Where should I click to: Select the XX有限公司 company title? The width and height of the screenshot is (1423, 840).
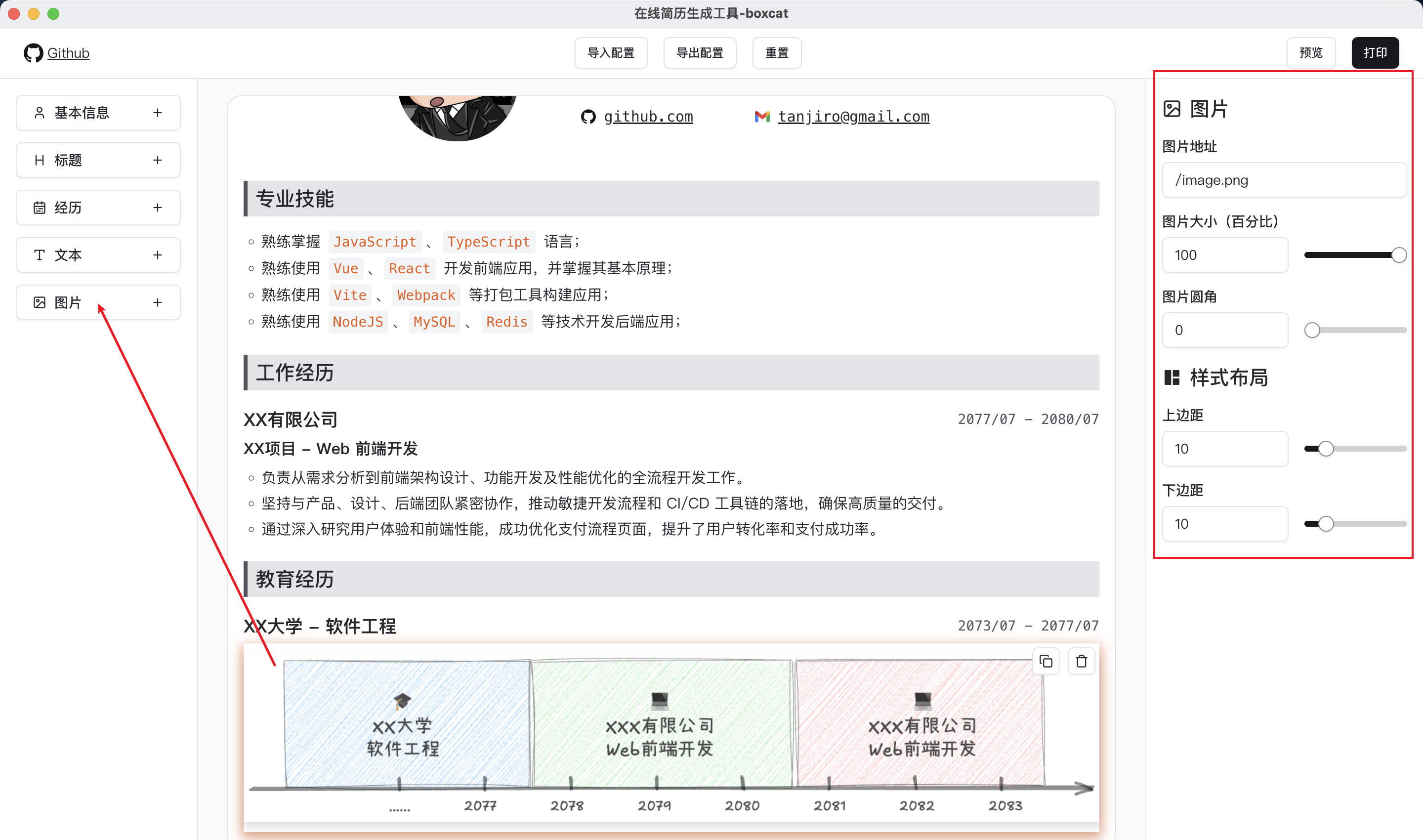[291, 420]
